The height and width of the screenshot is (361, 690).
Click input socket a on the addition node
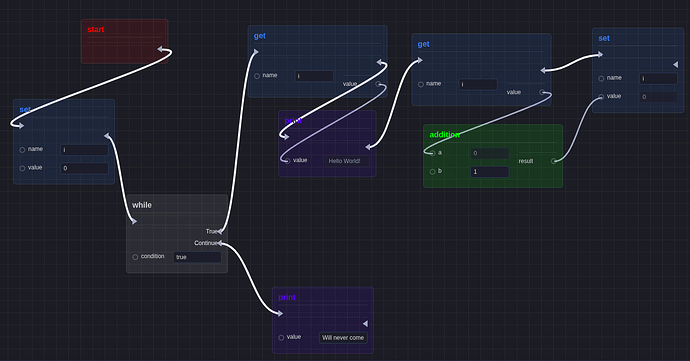pyautogui.click(x=432, y=153)
